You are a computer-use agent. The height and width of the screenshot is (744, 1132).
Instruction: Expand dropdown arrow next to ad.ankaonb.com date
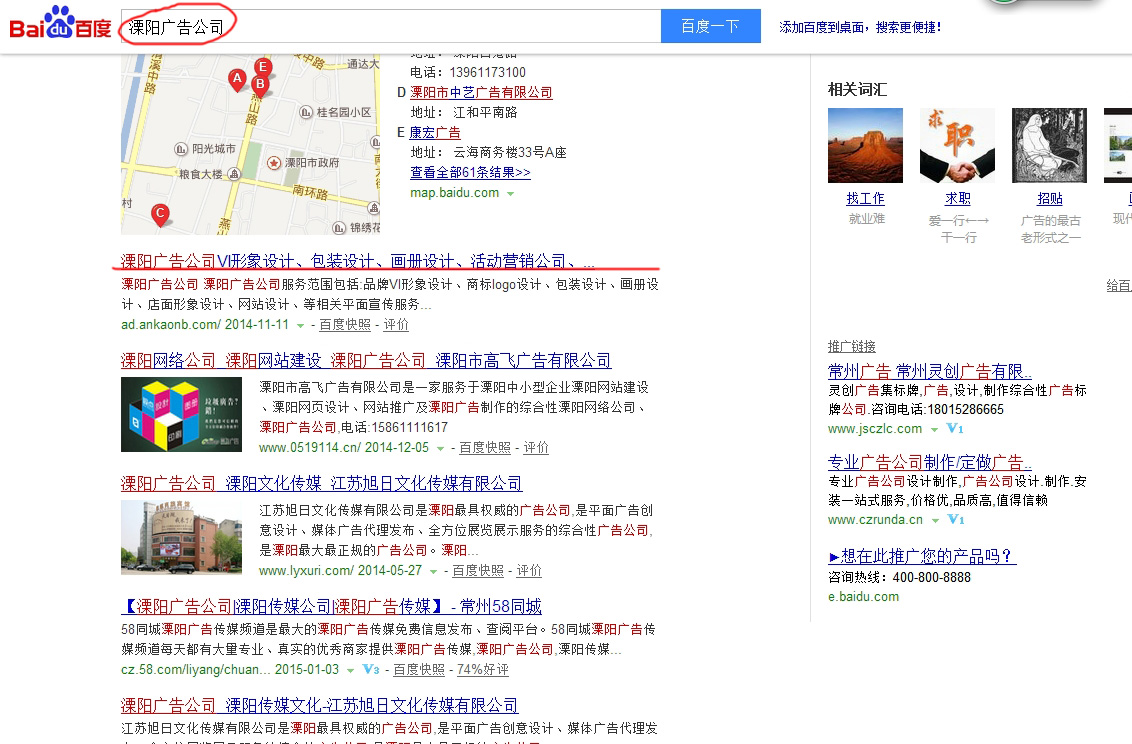(x=301, y=325)
